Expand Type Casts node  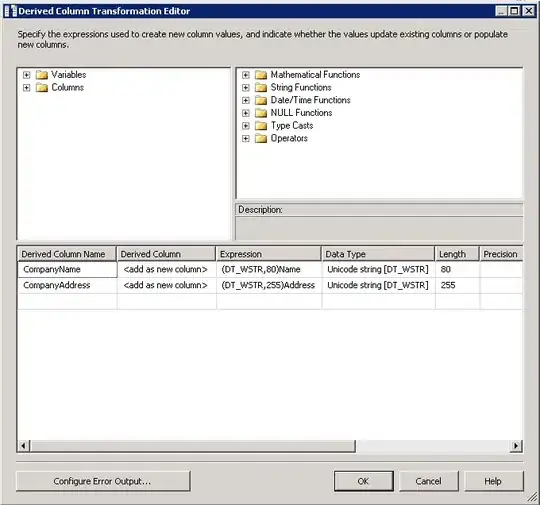(x=246, y=126)
